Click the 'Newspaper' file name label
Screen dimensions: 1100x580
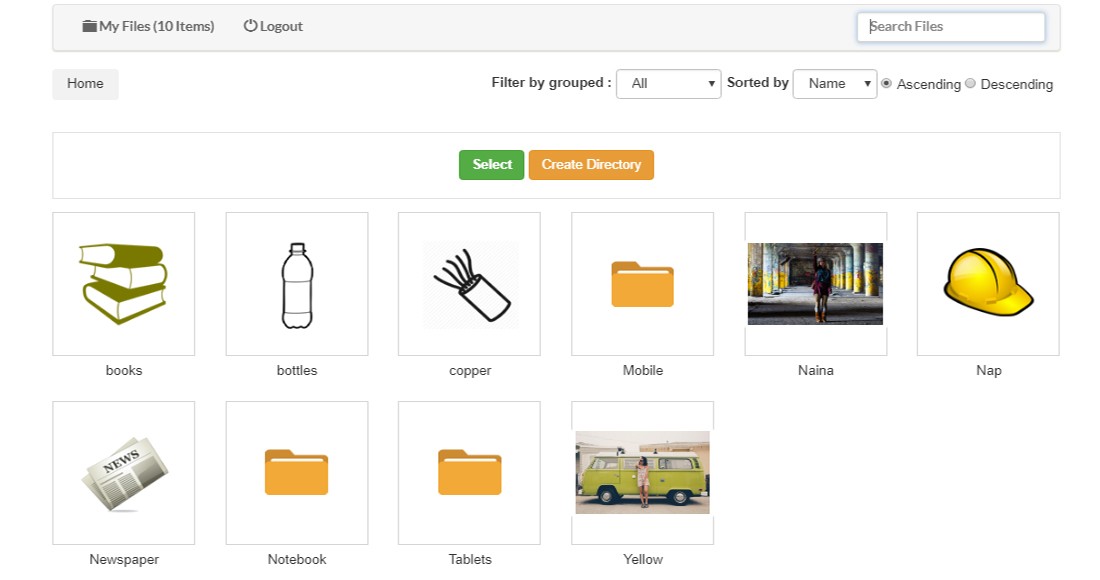[x=124, y=560]
